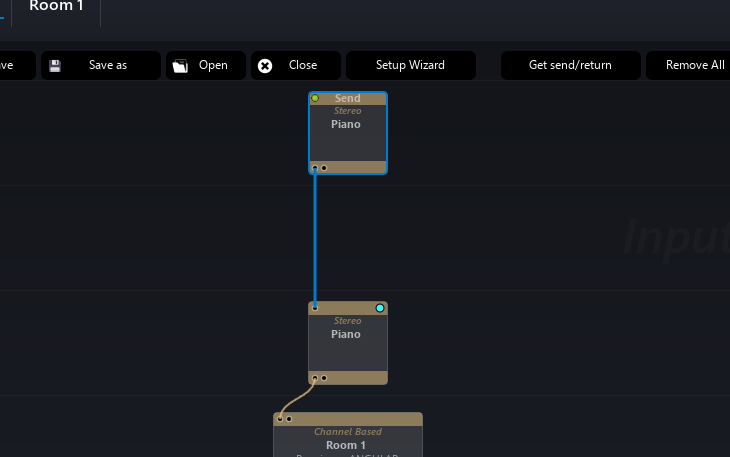Image resolution: width=730 pixels, height=457 pixels.
Task: Select the Send Piano node header
Action: [348, 99]
